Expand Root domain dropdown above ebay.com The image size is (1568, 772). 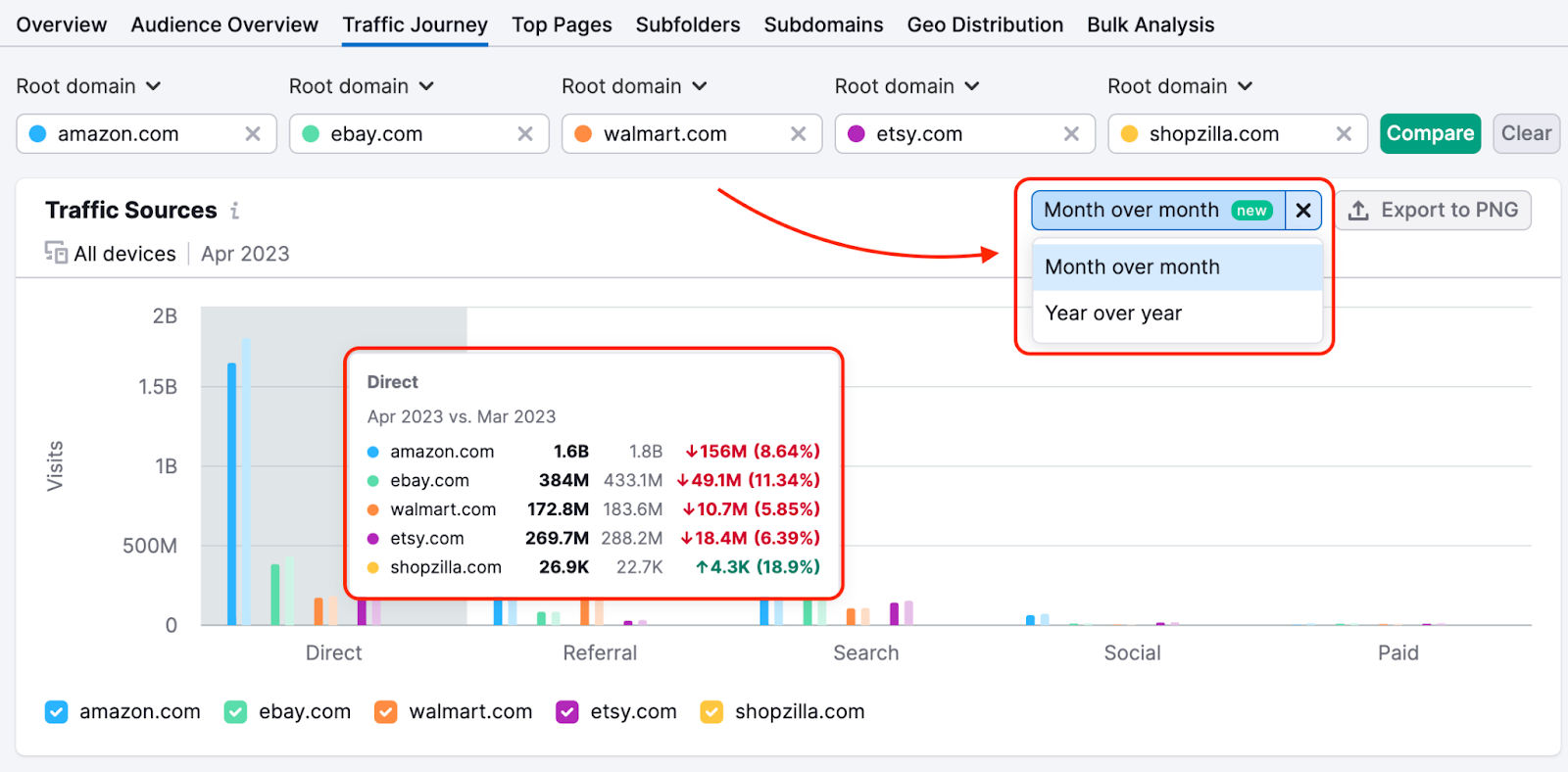(362, 86)
